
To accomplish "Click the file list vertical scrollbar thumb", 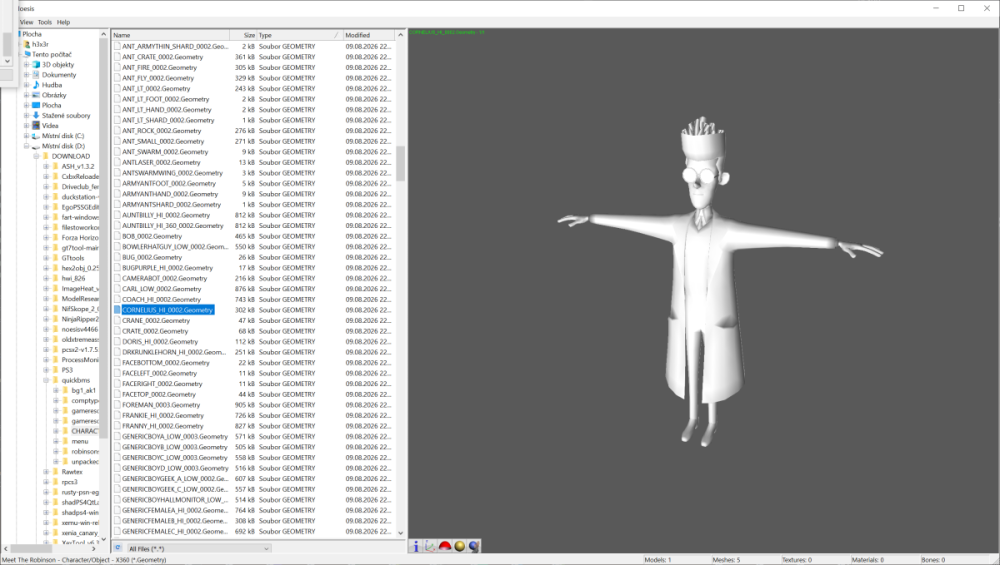I will 401,163.
